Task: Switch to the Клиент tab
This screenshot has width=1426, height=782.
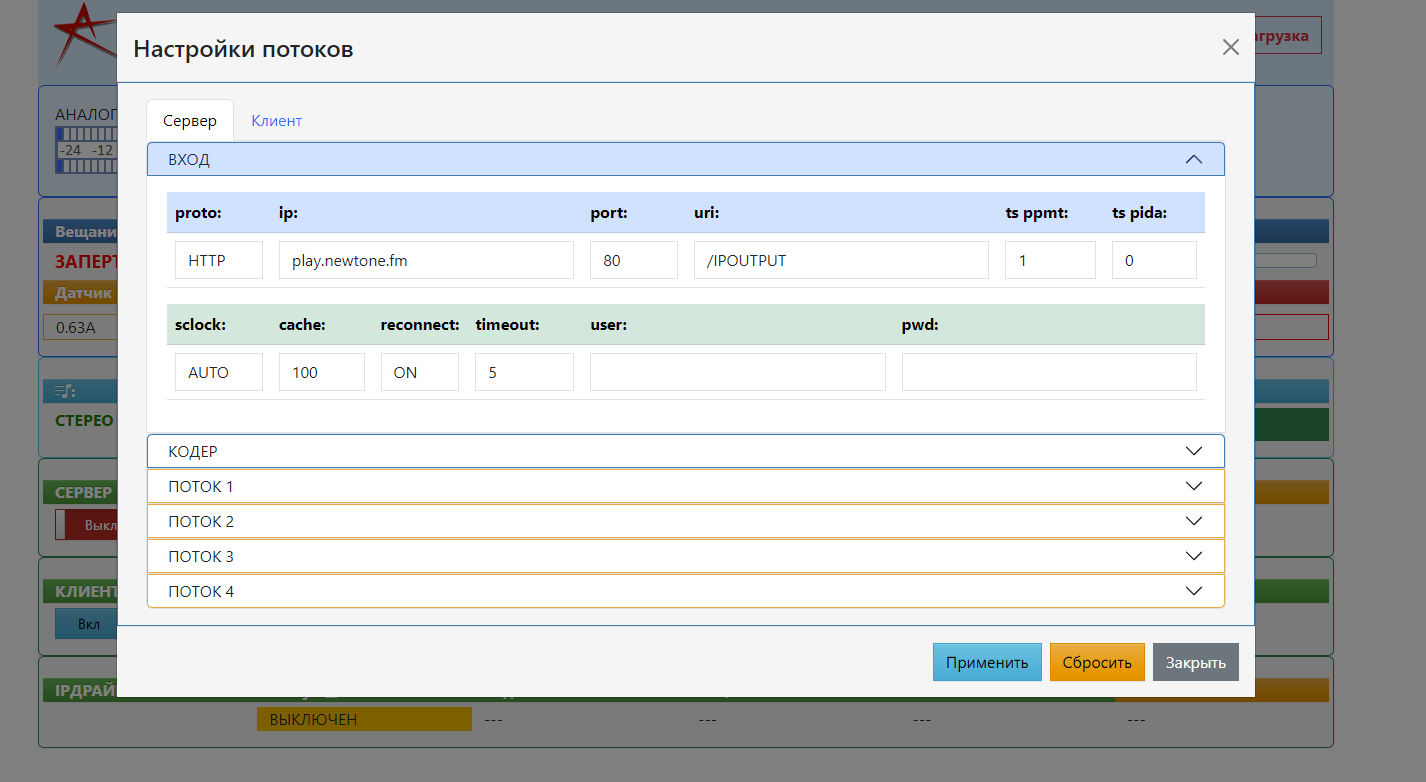Action: [x=276, y=121]
